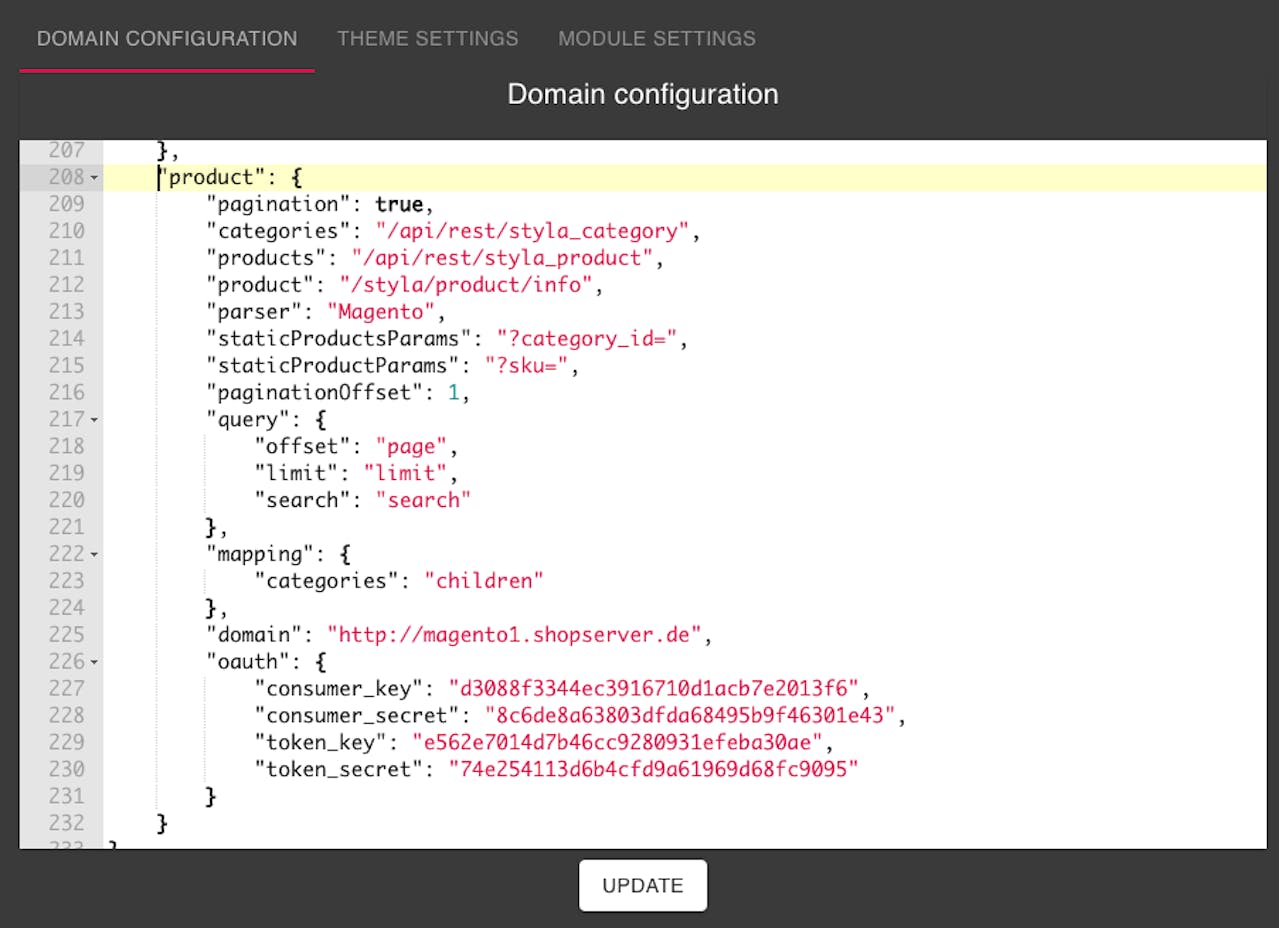The height and width of the screenshot is (928, 1279).
Task: Click line number 213 in the gutter
Action: [x=66, y=312]
